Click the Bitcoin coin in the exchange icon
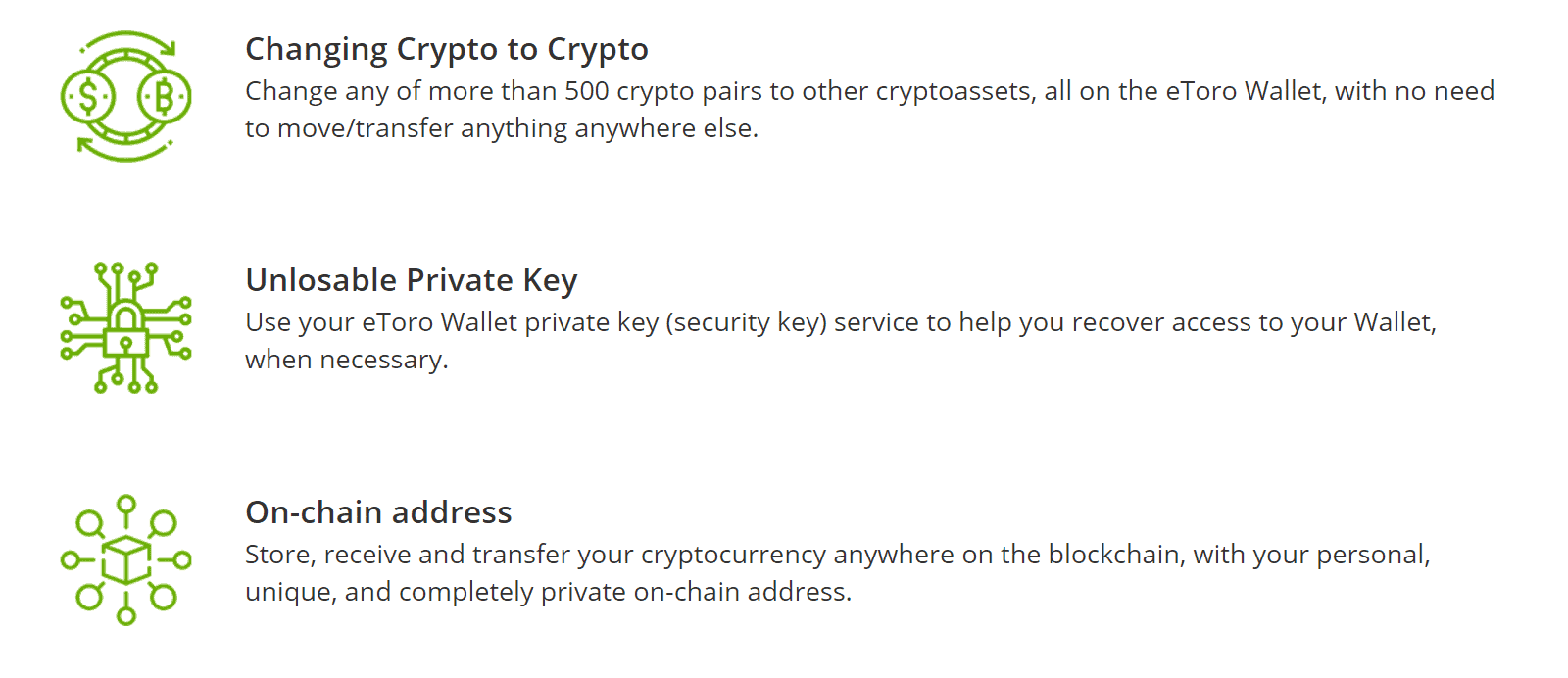The image size is (1568, 678). pos(164,97)
